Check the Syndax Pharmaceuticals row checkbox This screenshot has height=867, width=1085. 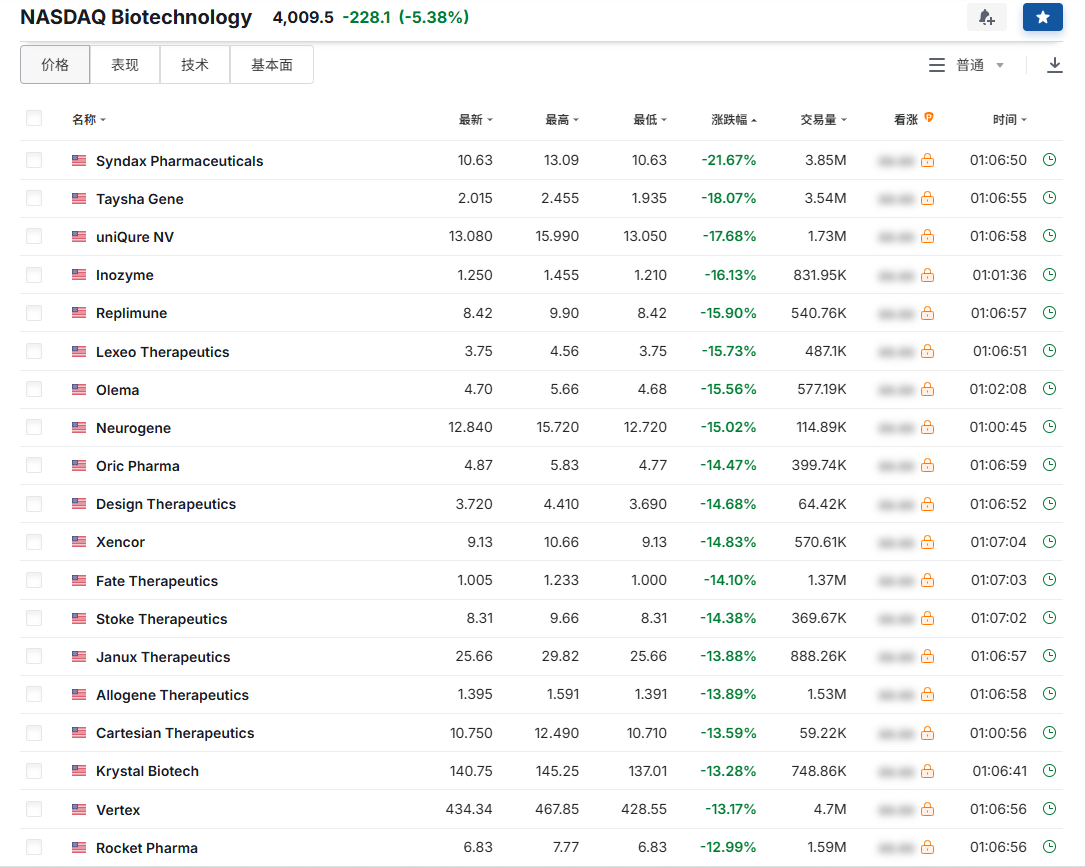34,161
